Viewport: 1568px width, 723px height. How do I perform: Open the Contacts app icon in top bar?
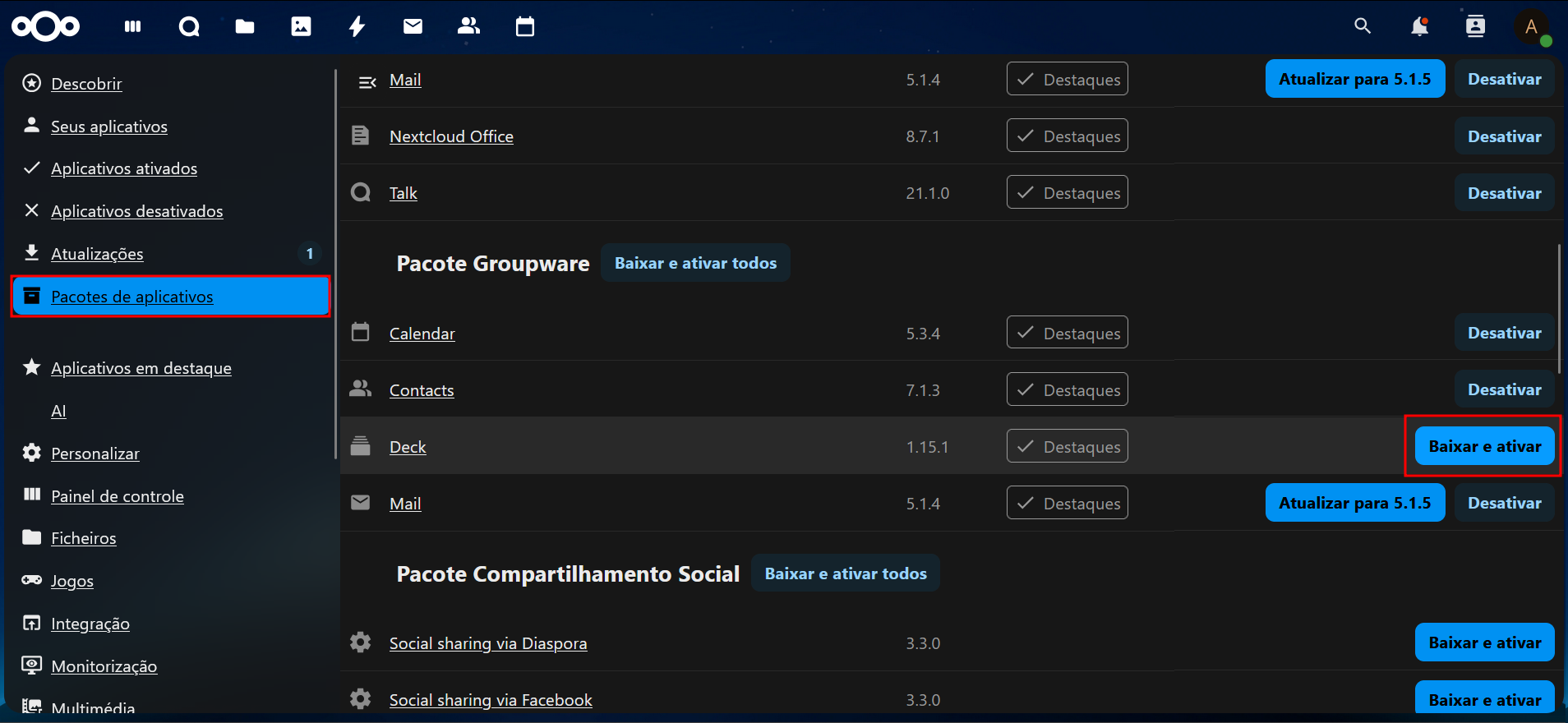[x=468, y=26]
